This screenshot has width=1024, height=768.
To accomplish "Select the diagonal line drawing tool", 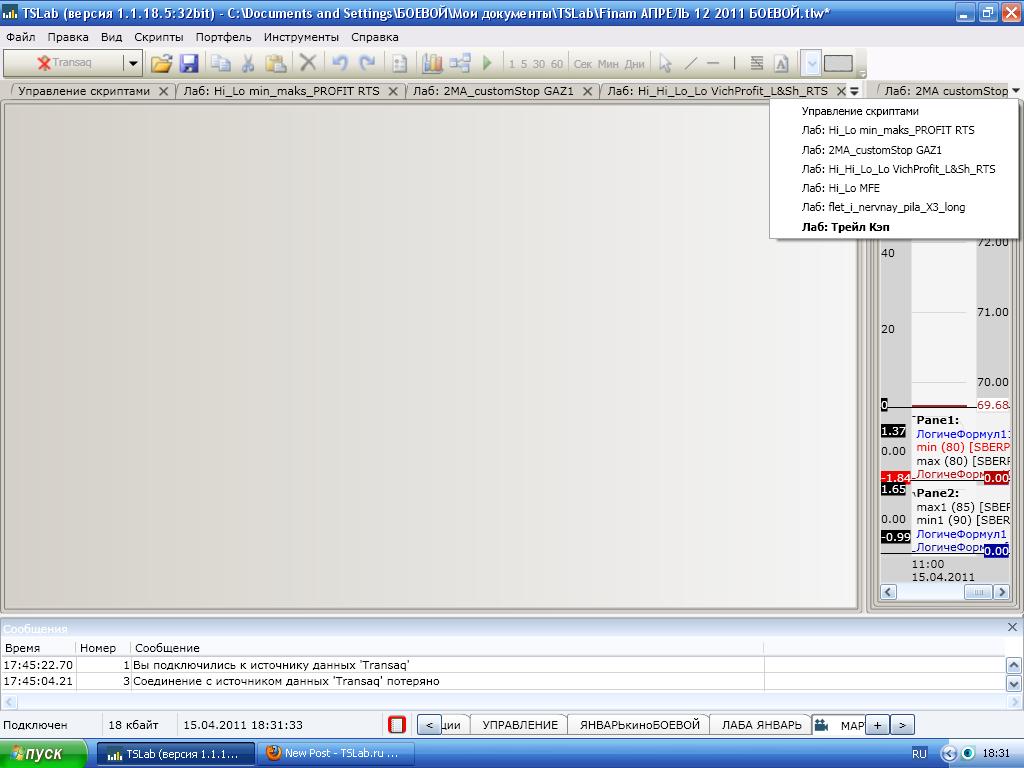I will point(690,63).
